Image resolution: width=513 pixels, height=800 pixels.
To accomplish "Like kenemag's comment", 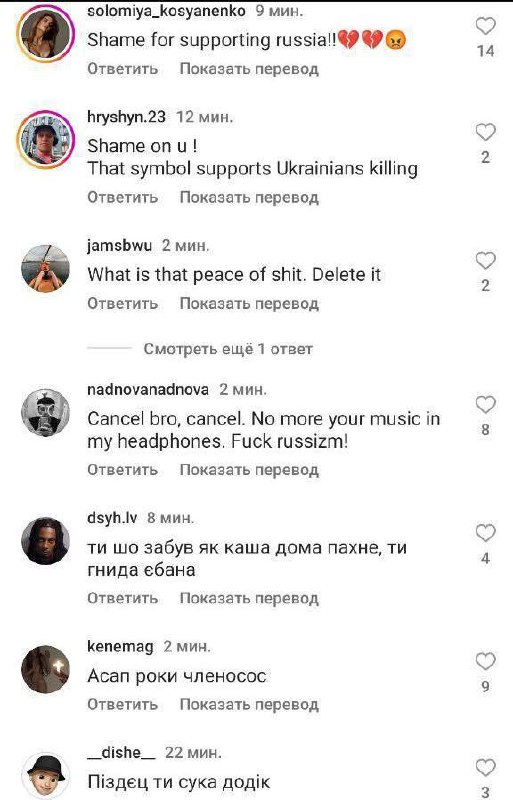I will [485, 662].
